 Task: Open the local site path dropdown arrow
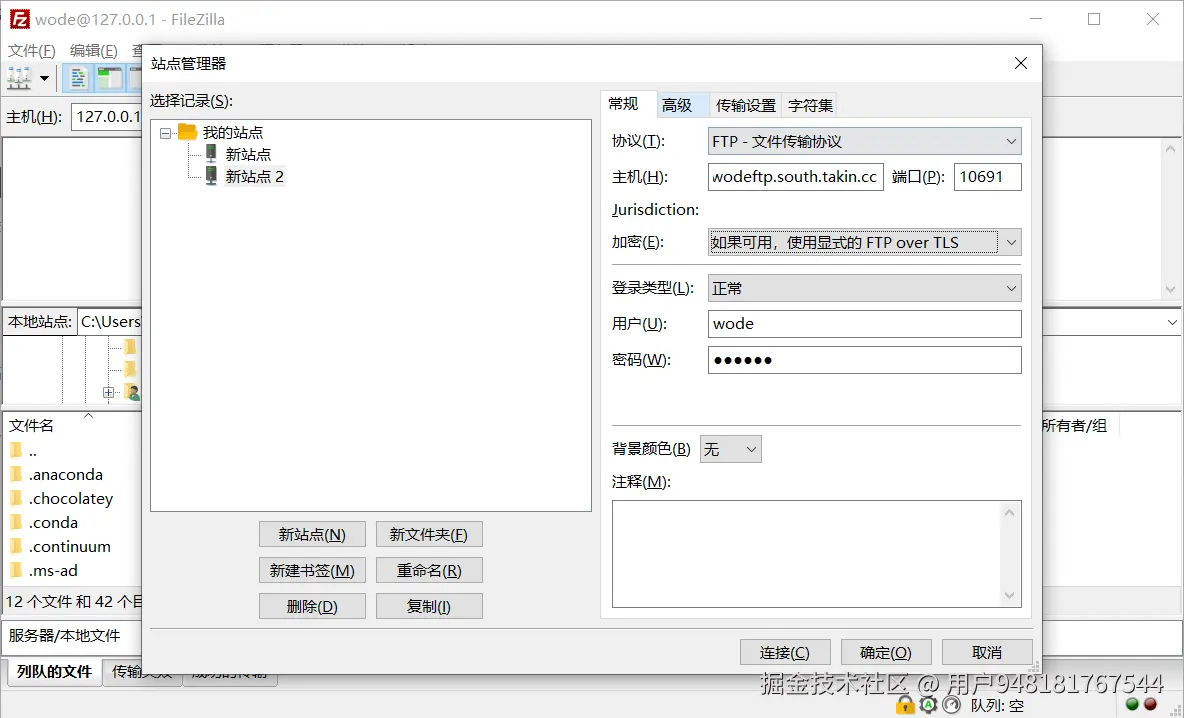[1171, 322]
